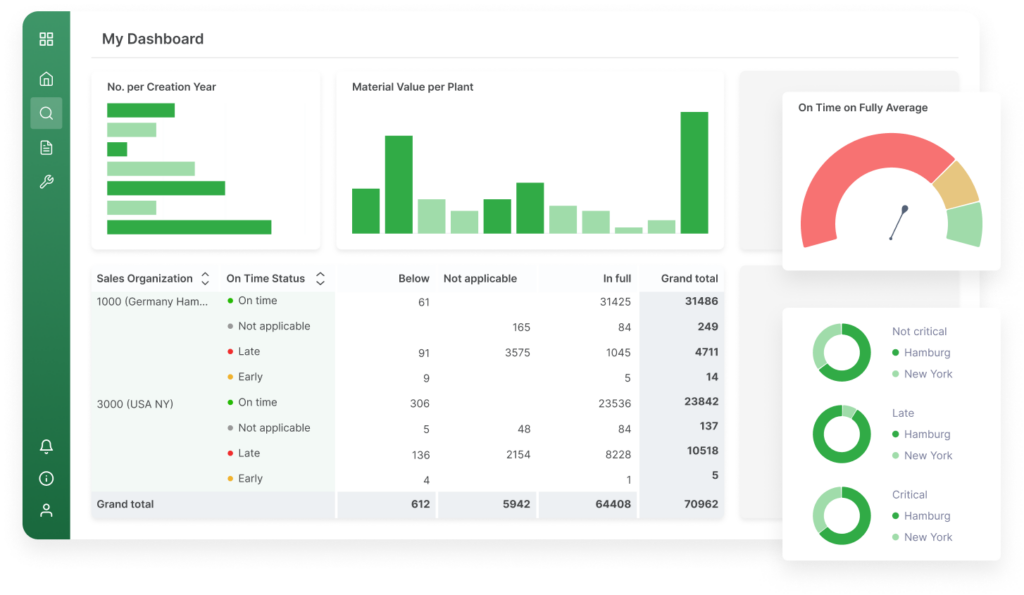Select the Not critical donut chart
The width and height of the screenshot is (1024, 595).
click(x=841, y=352)
